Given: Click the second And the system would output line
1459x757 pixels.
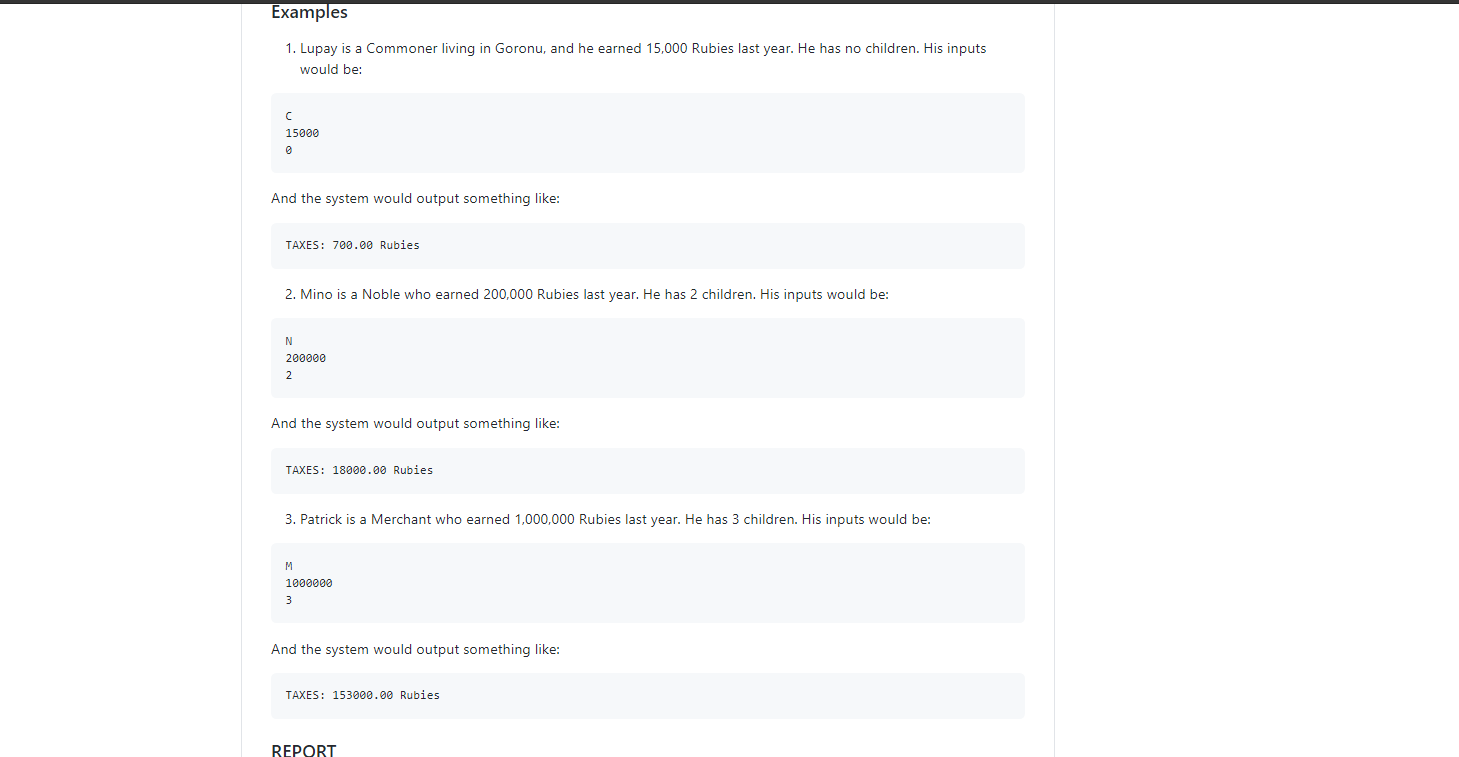Looking at the screenshot, I should click(415, 423).
